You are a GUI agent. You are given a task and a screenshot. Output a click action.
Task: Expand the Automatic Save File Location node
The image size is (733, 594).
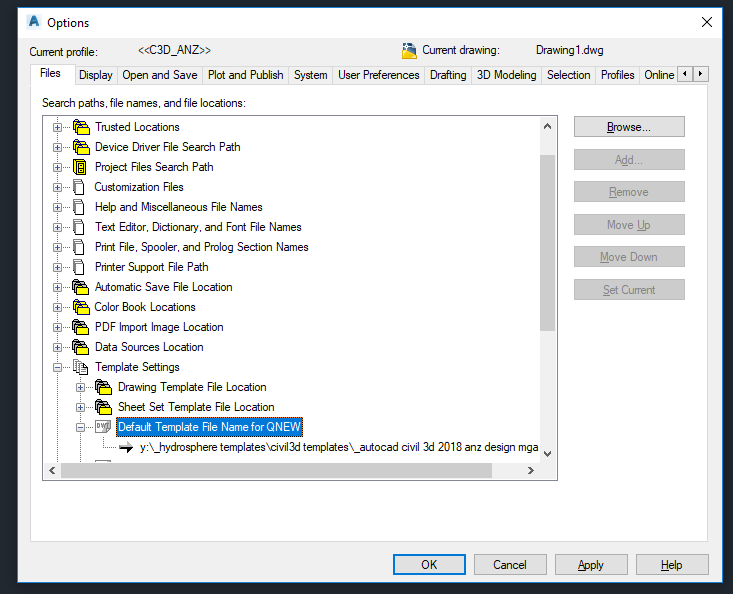pos(57,287)
